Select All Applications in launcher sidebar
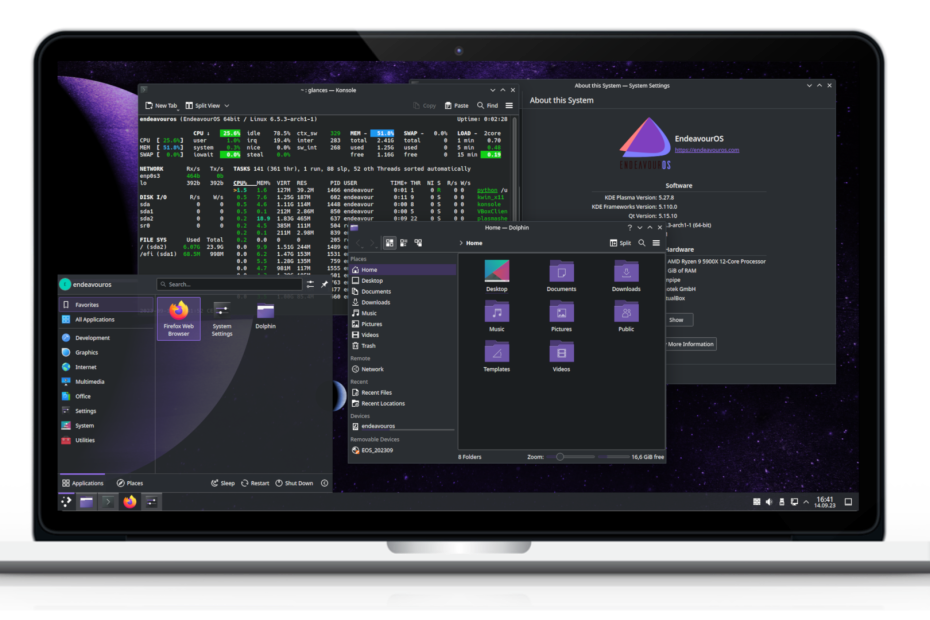This screenshot has height=620, width=930. pos(94,320)
